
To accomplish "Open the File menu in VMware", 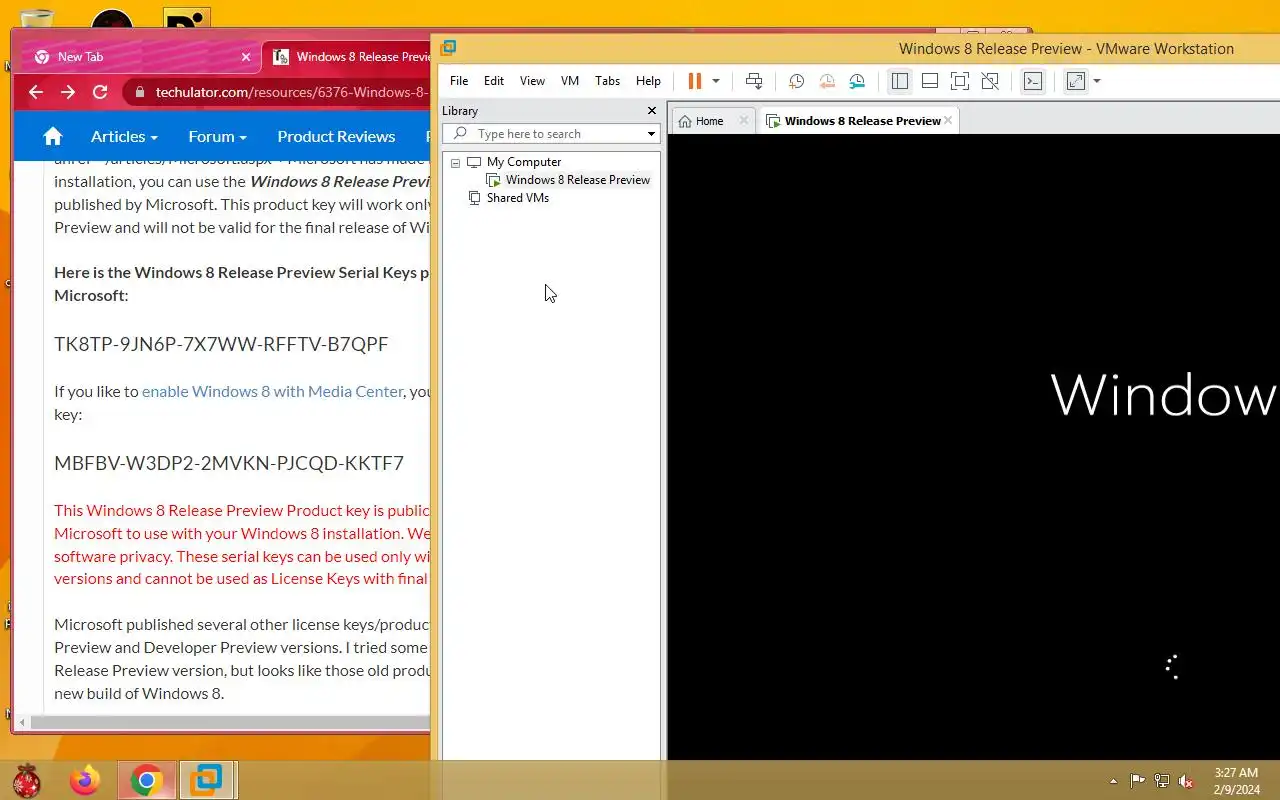I will tap(459, 81).
